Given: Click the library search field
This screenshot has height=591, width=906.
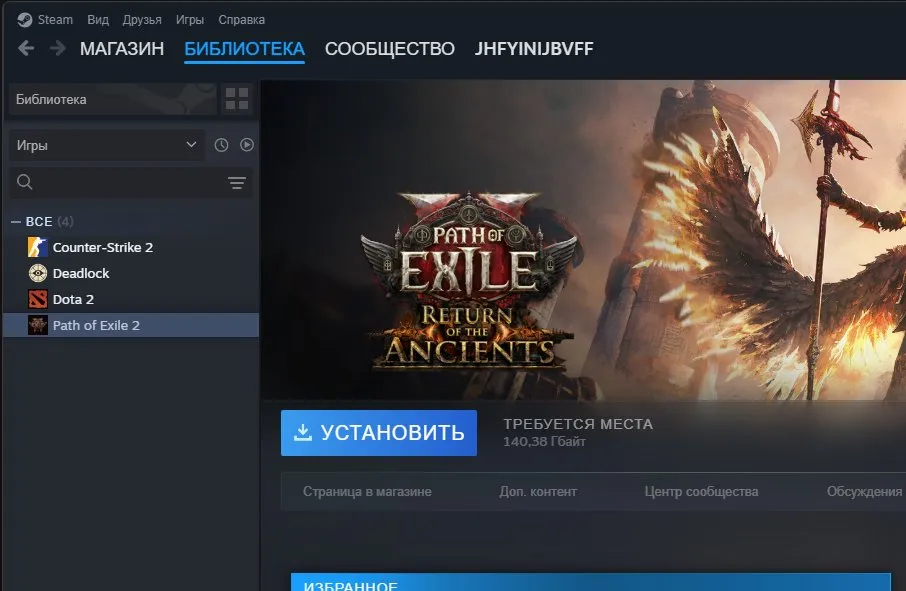Looking at the screenshot, I should coord(131,183).
